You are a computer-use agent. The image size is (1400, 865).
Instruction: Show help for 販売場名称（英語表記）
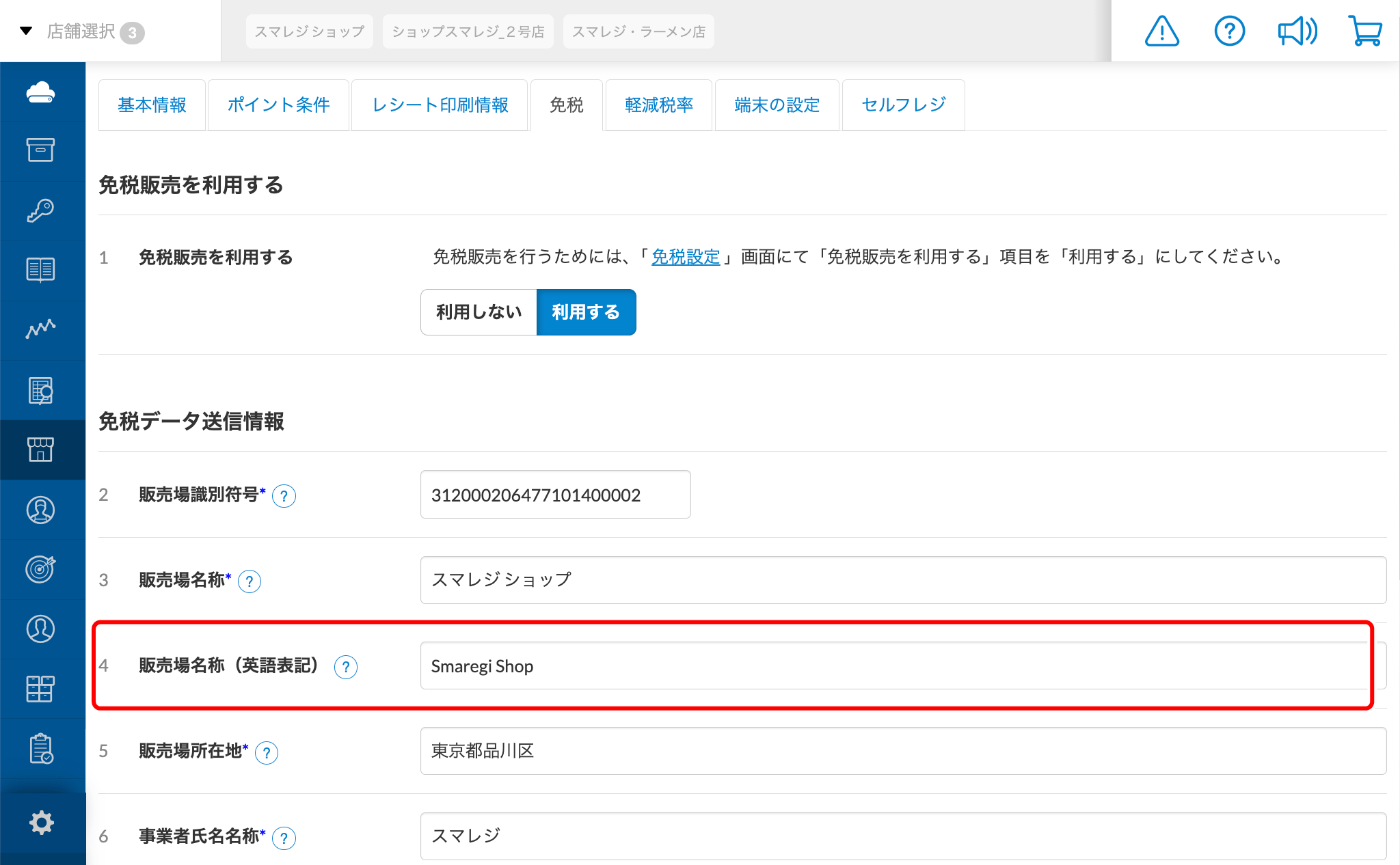pyautogui.click(x=346, y=667)
